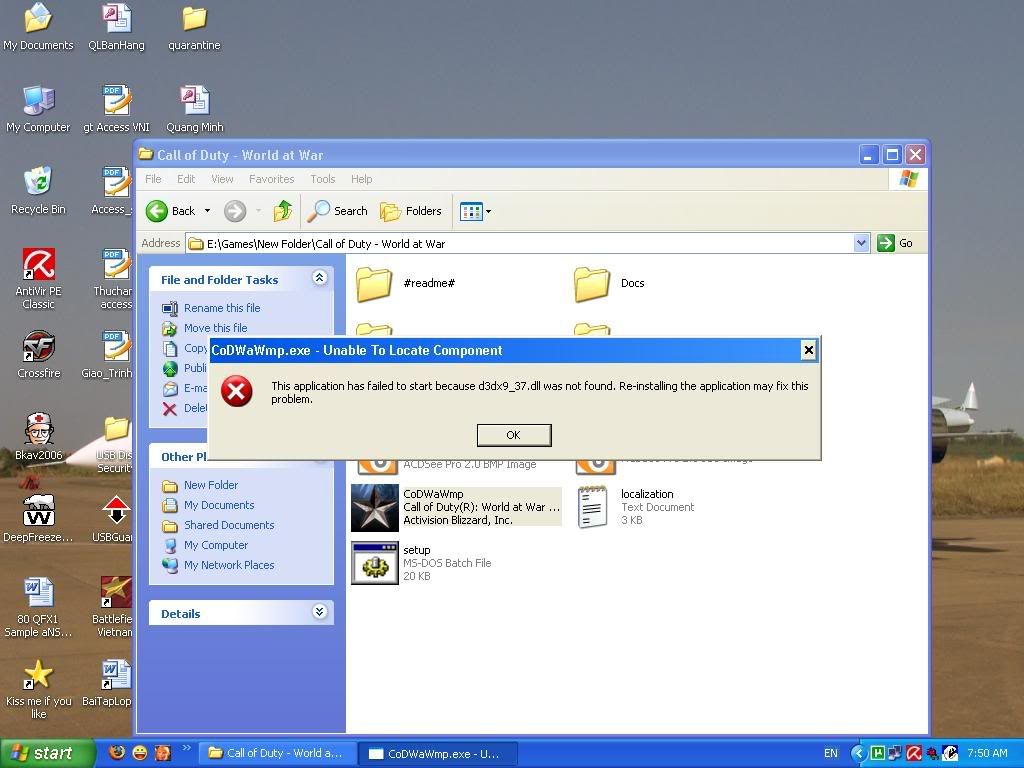Launch Firefox from Quick Launch
This screenshot has height=768, width=1024.
[x=117, y=752]
